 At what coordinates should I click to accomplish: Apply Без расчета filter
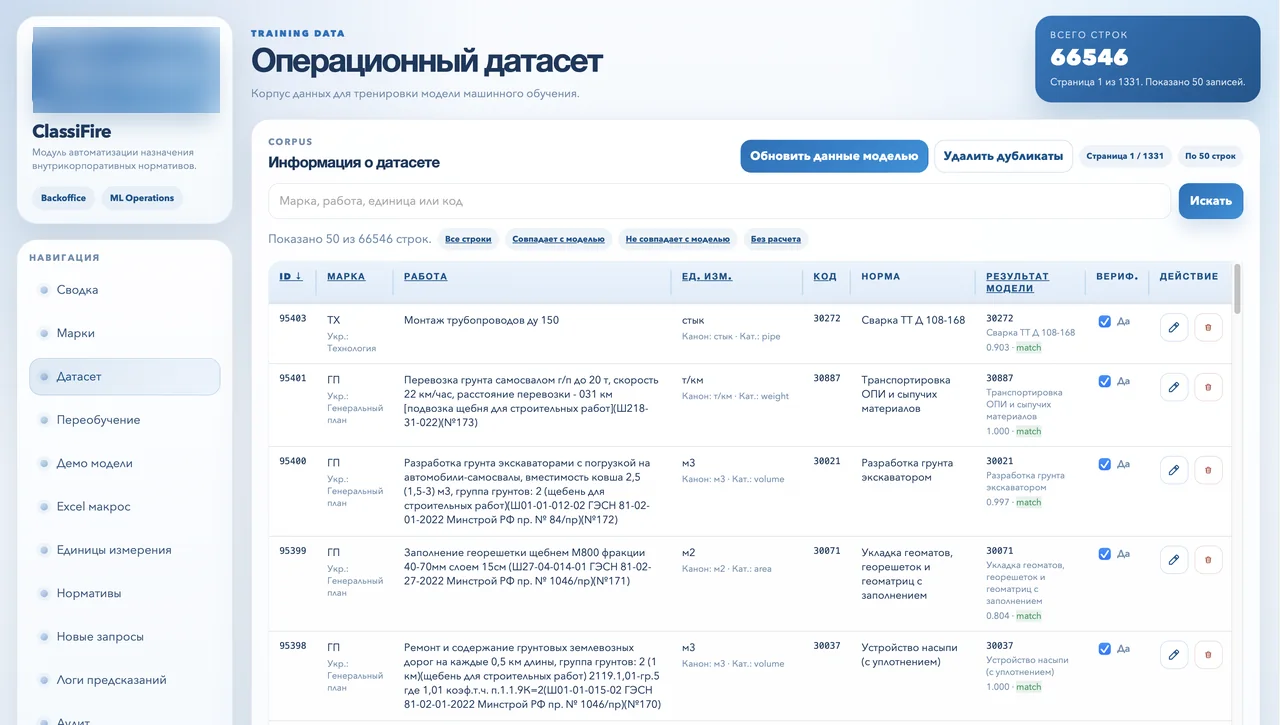point(776,239)
